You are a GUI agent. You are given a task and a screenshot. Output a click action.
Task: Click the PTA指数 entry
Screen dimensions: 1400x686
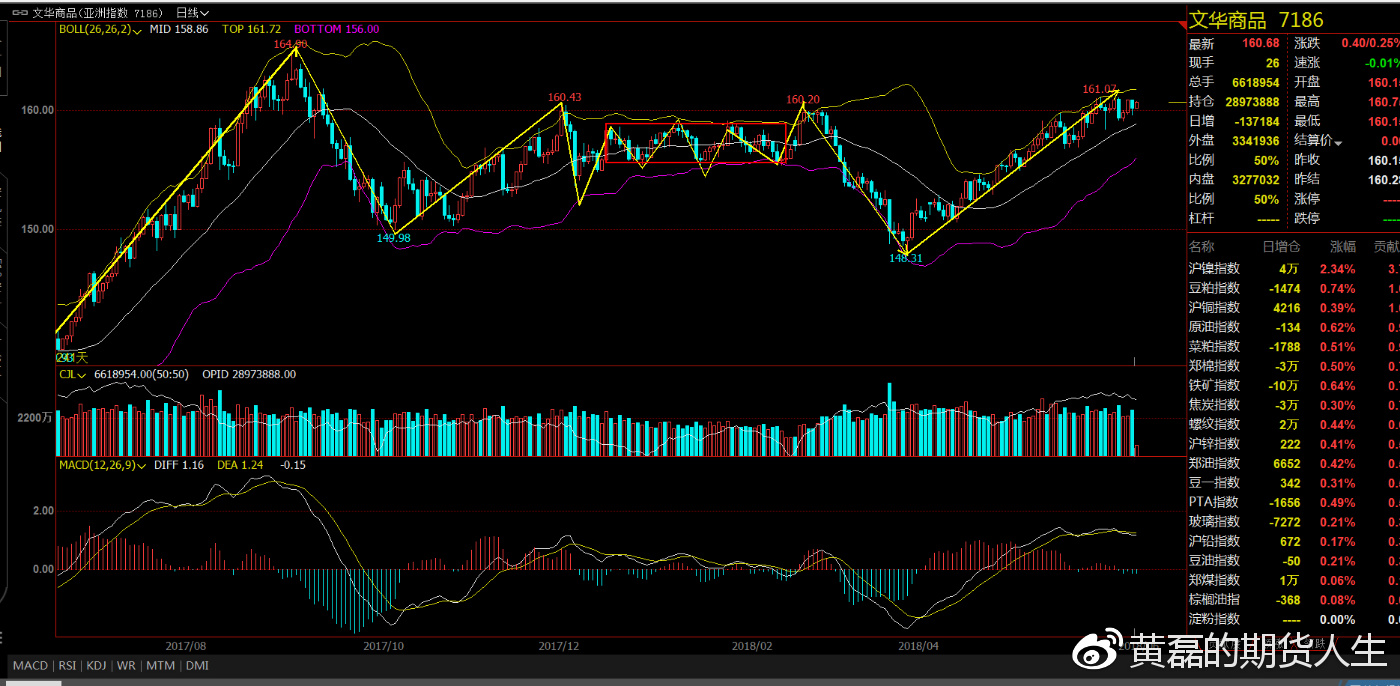tap(1294, 502)
